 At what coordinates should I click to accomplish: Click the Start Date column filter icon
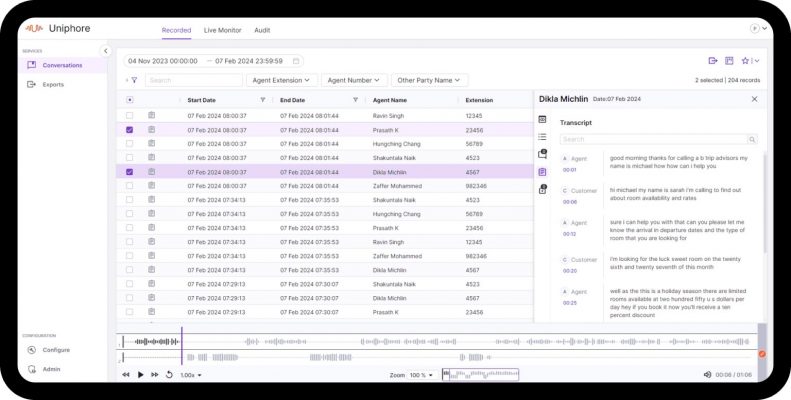click(263, 100)
